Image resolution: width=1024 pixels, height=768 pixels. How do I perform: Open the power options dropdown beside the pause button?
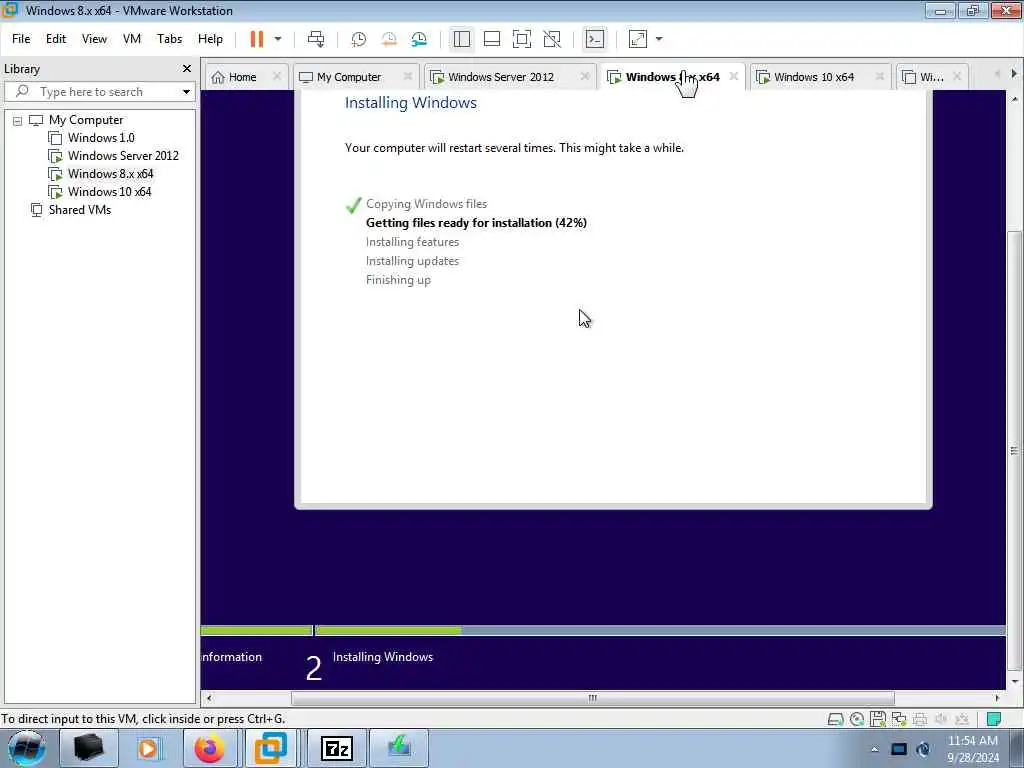coord(278,39)
